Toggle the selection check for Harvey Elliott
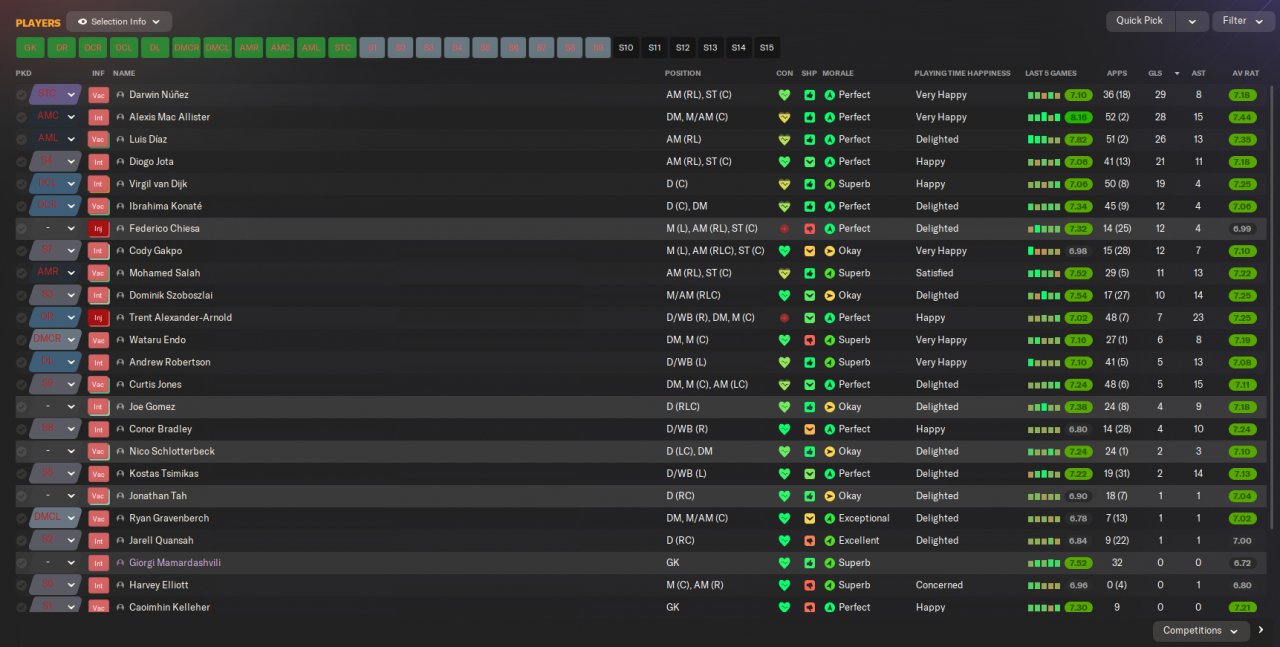Screen dimensions: 1280x647 click(21, 585)
